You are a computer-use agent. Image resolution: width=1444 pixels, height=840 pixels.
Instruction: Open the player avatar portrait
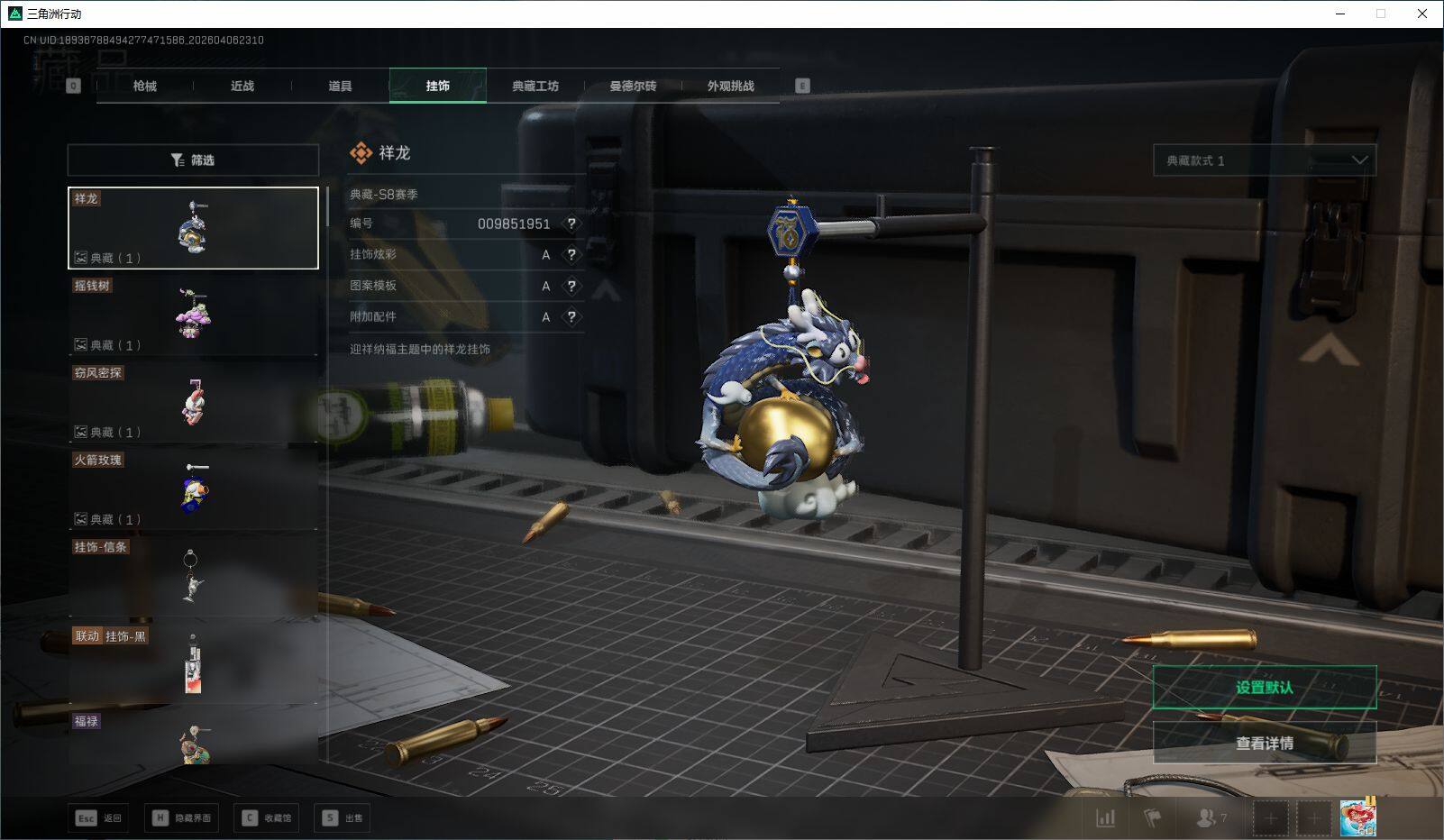[1358, 817]
